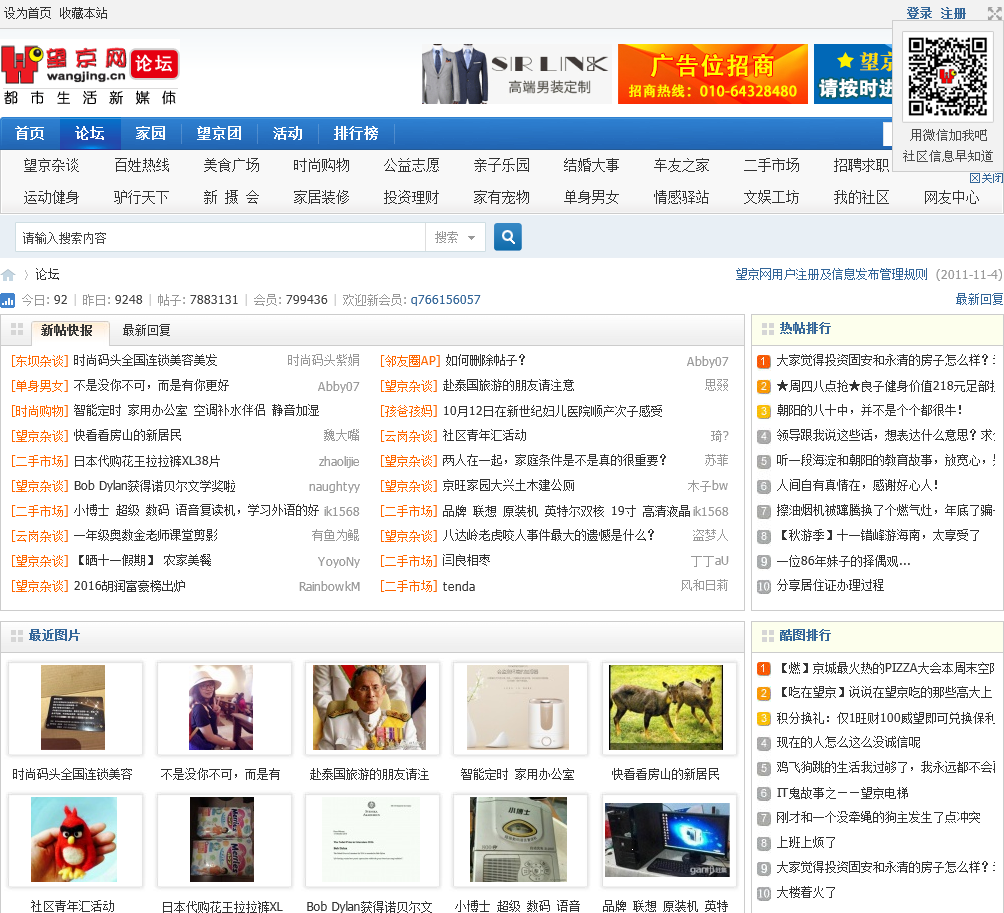1004x913 pixels.
Task: Click the SIR LINK 高端男装定制 banner ad
Action: pyautogui.click(x=516, y=74)
